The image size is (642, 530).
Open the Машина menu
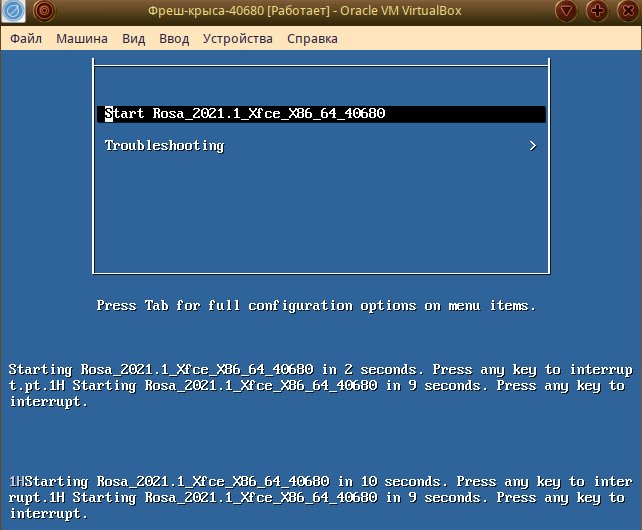[82, 39]
